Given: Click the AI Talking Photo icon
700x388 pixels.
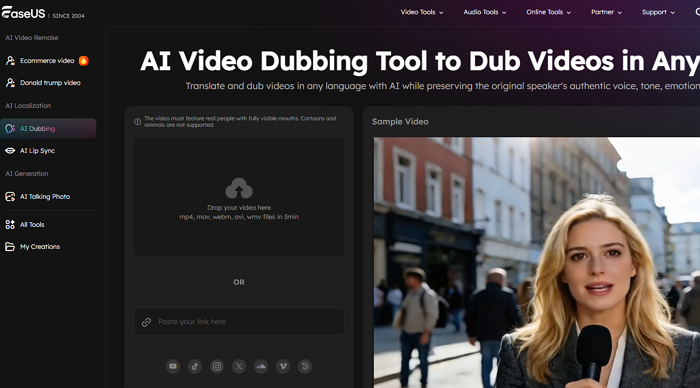Looking at the screenshot, I should pyautogui.click(x=10, y=196).
